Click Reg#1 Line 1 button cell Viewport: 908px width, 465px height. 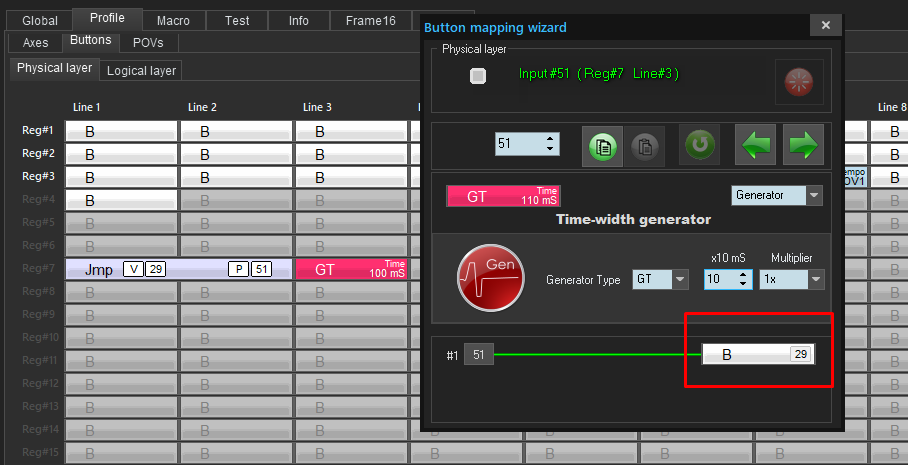click(x=121, y=131)
